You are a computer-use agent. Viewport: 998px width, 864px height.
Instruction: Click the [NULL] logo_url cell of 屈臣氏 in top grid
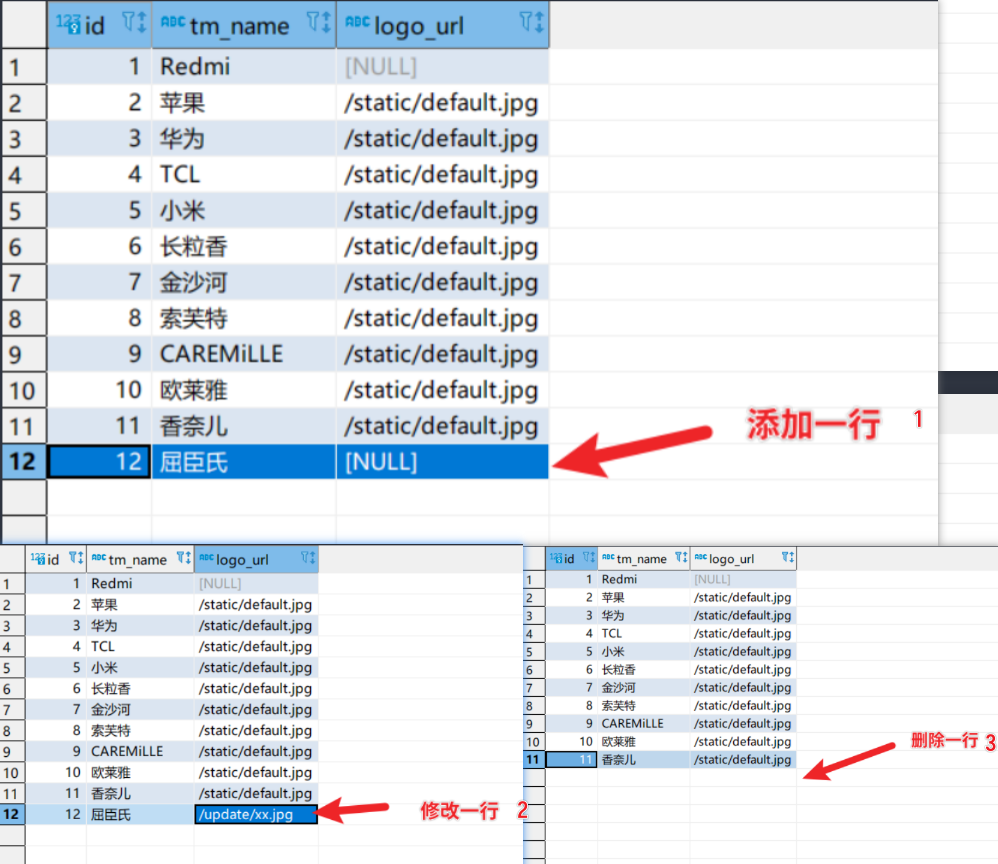[442, 462]
